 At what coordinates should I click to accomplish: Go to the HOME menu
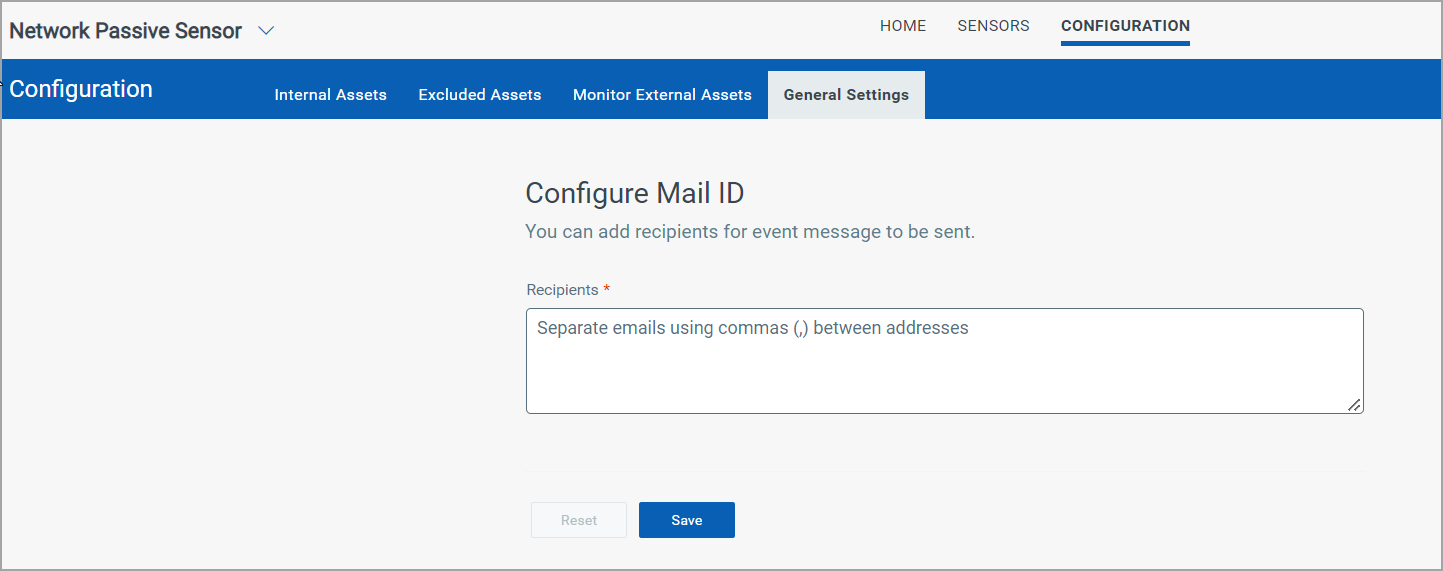pos(902,26)
